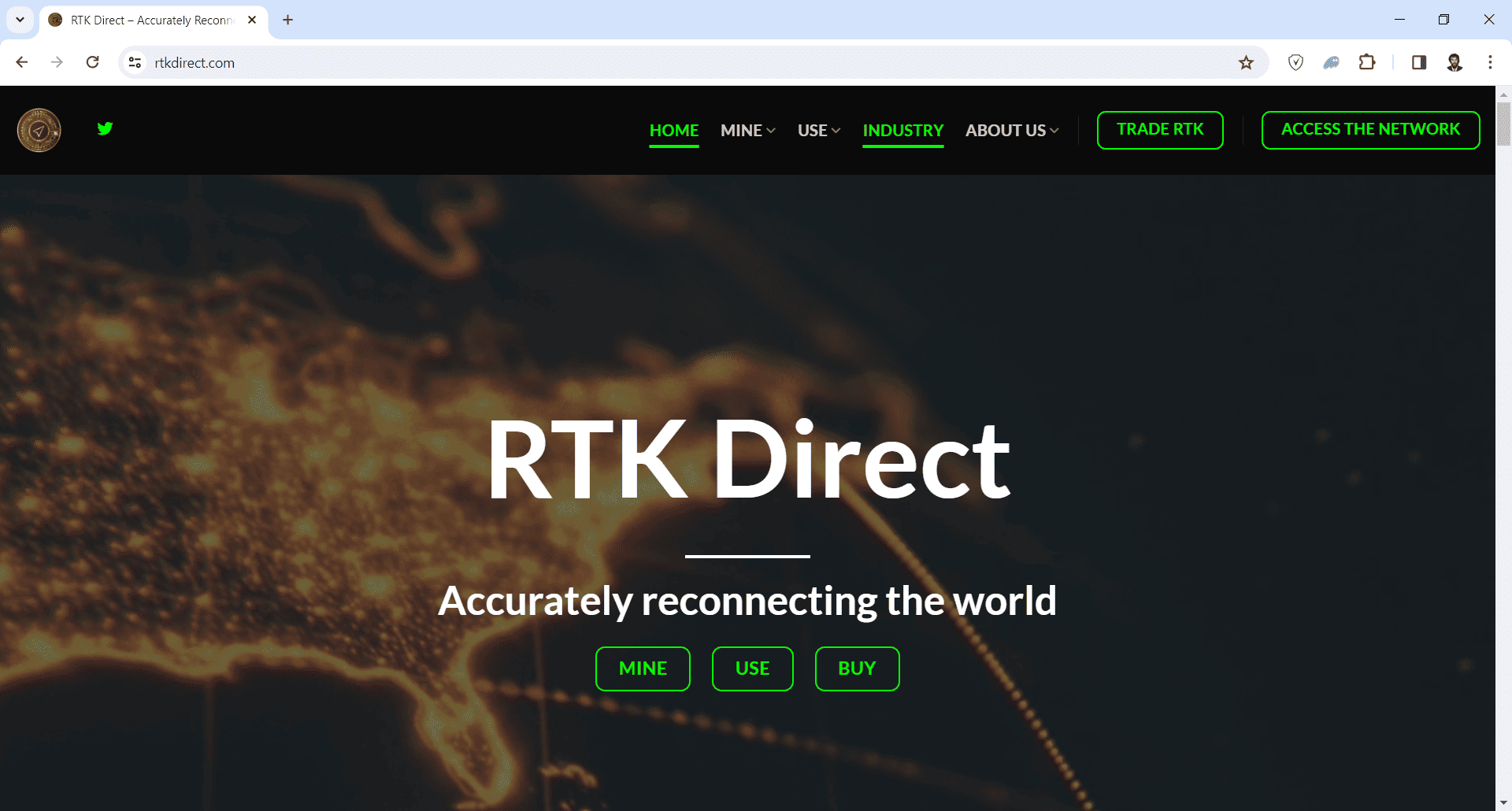
Task: Click the page vertical scrollbar thumb
Action: (1503, 124)
